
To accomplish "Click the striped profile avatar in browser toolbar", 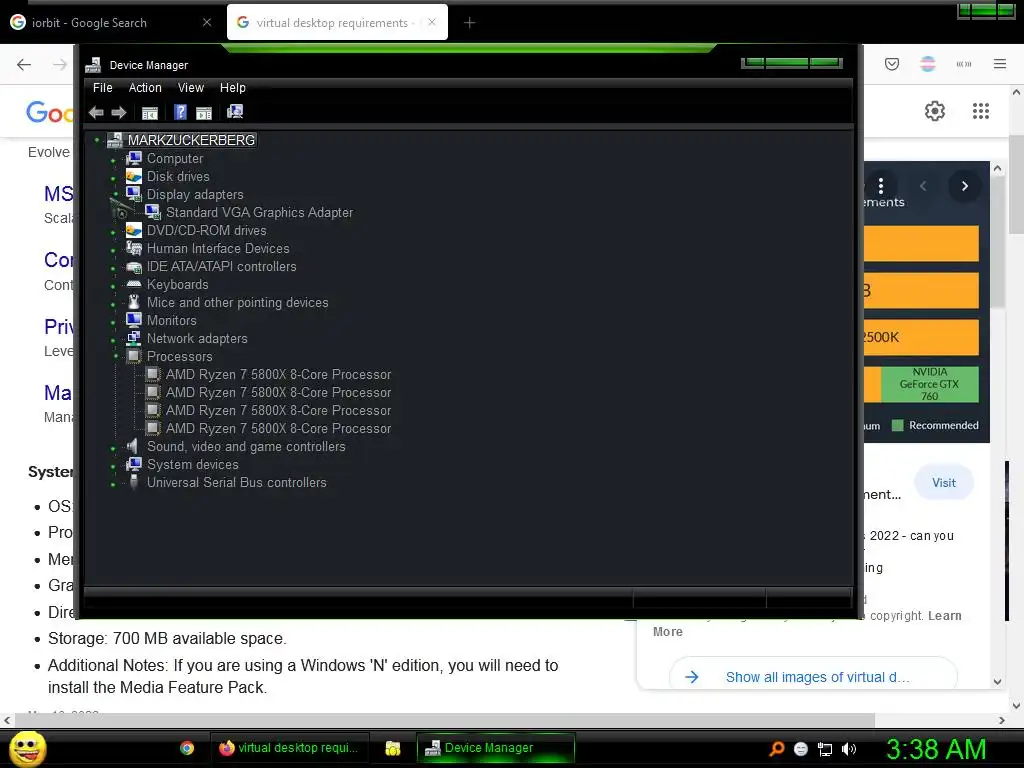I will point(928,64).
